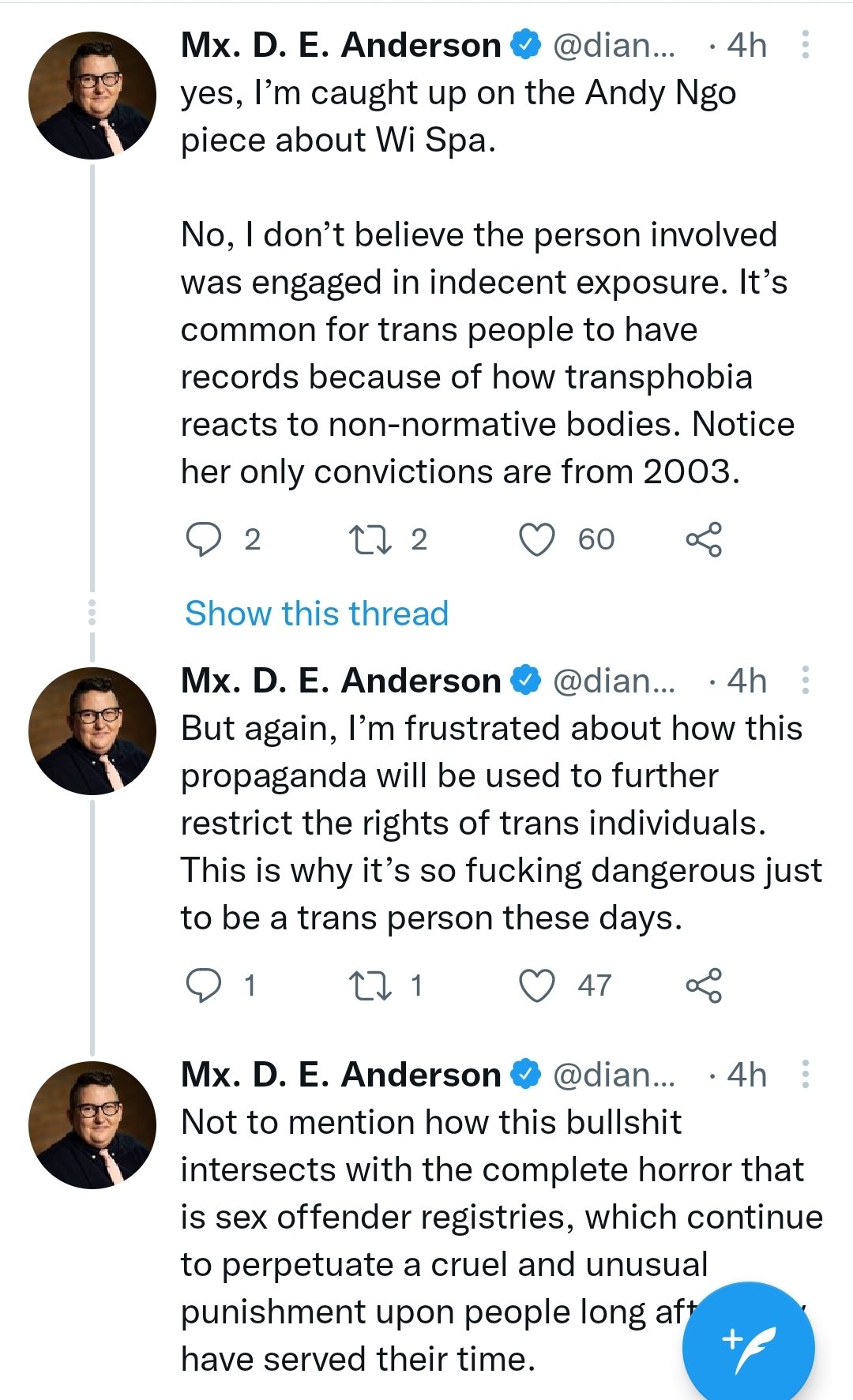Open profile picture on the third tweet
The height and width of the screenshot is (1400, 853).
pyautogui.click(x=92, y=1125)
